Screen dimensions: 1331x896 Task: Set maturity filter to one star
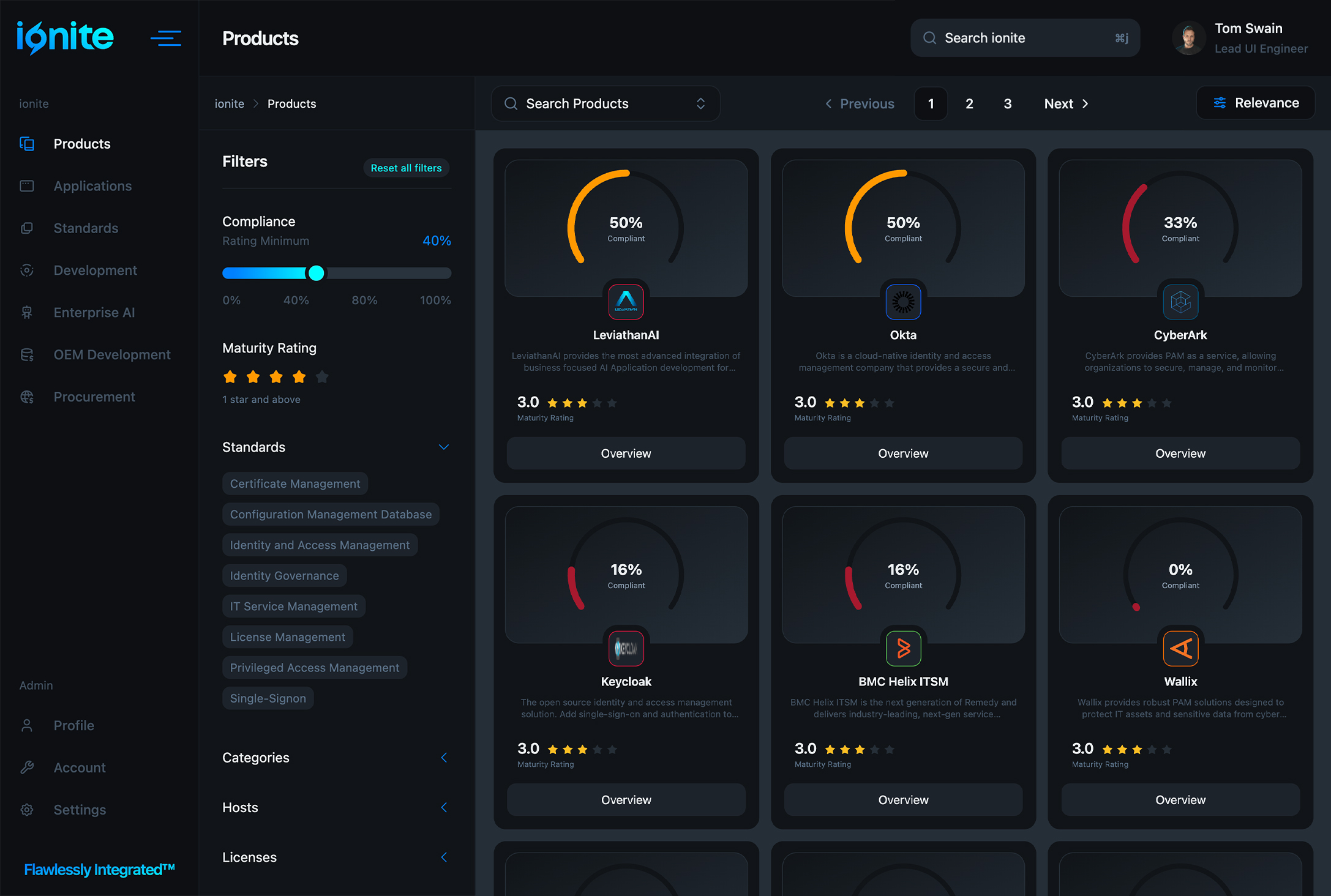pos(230,377)
